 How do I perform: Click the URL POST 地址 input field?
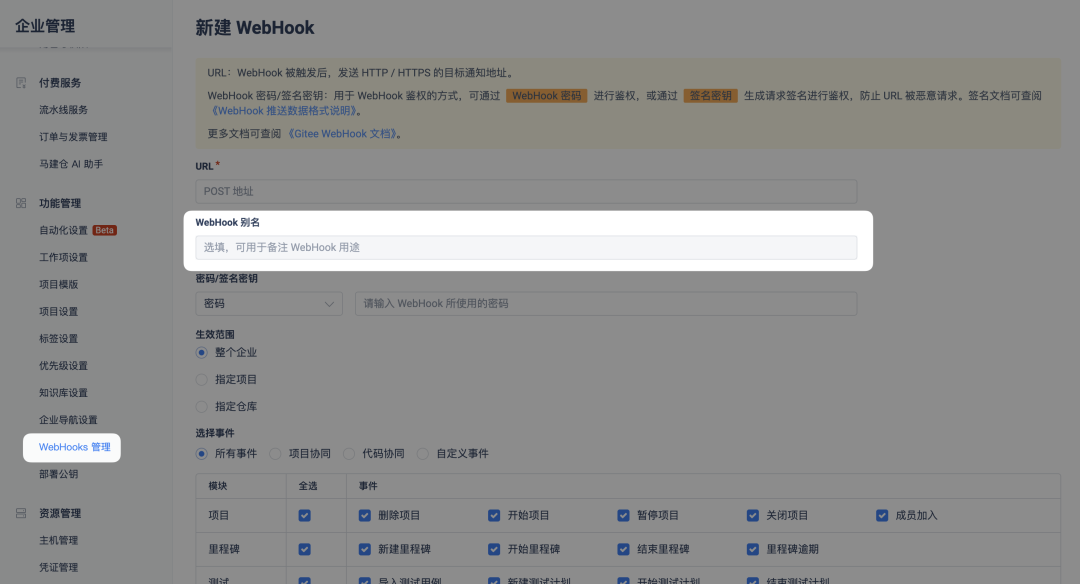coord(526,192)
